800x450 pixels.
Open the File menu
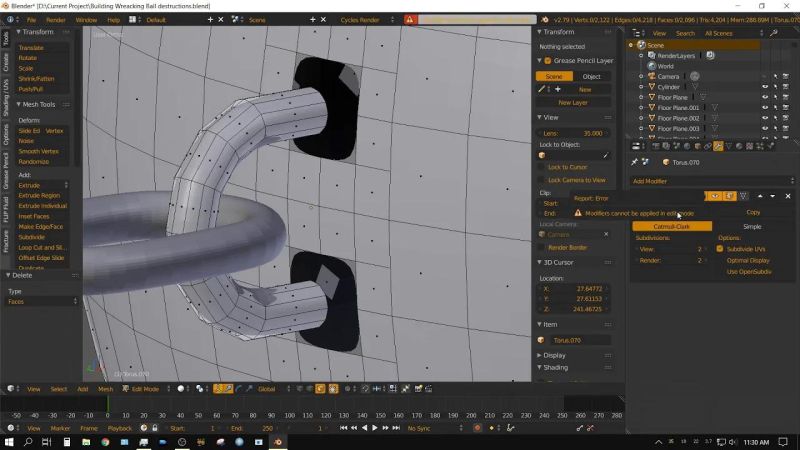tap(31, 20)
